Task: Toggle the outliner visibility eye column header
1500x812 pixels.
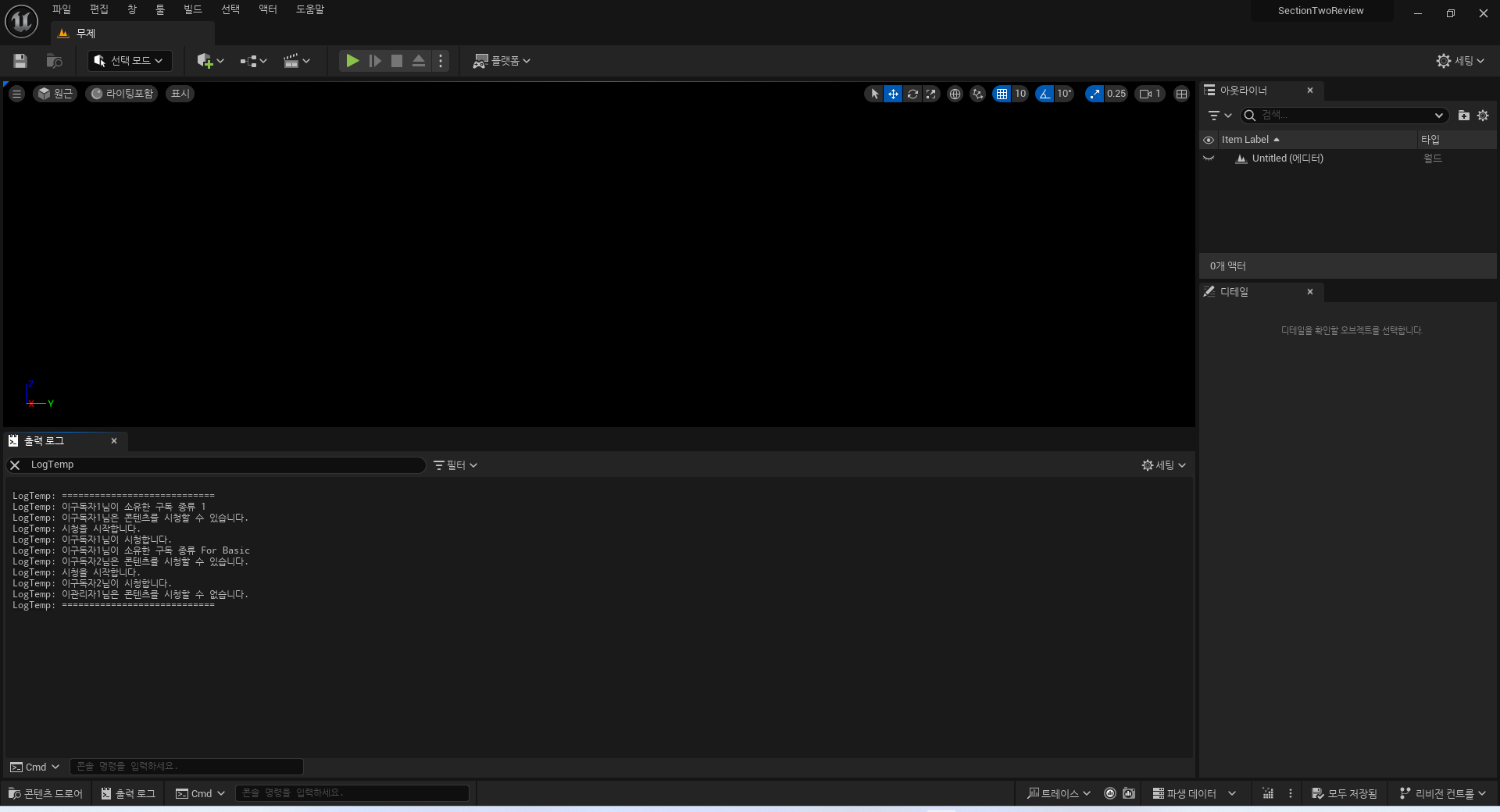Action: pos(1209,140)
